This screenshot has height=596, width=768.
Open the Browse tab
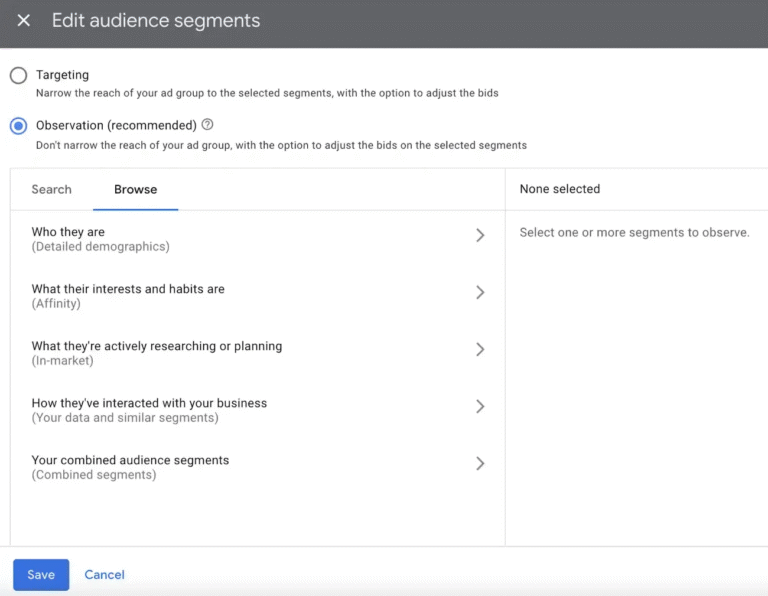(x=135, y=189)
